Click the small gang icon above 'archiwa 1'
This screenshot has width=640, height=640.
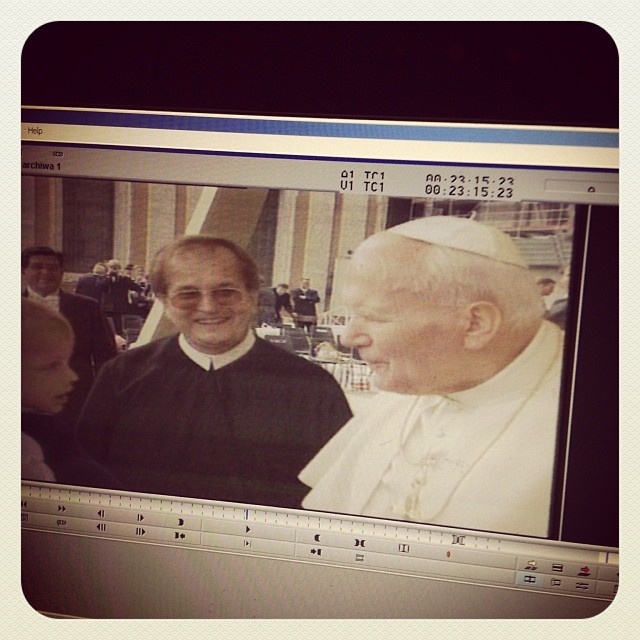(58, 154)
